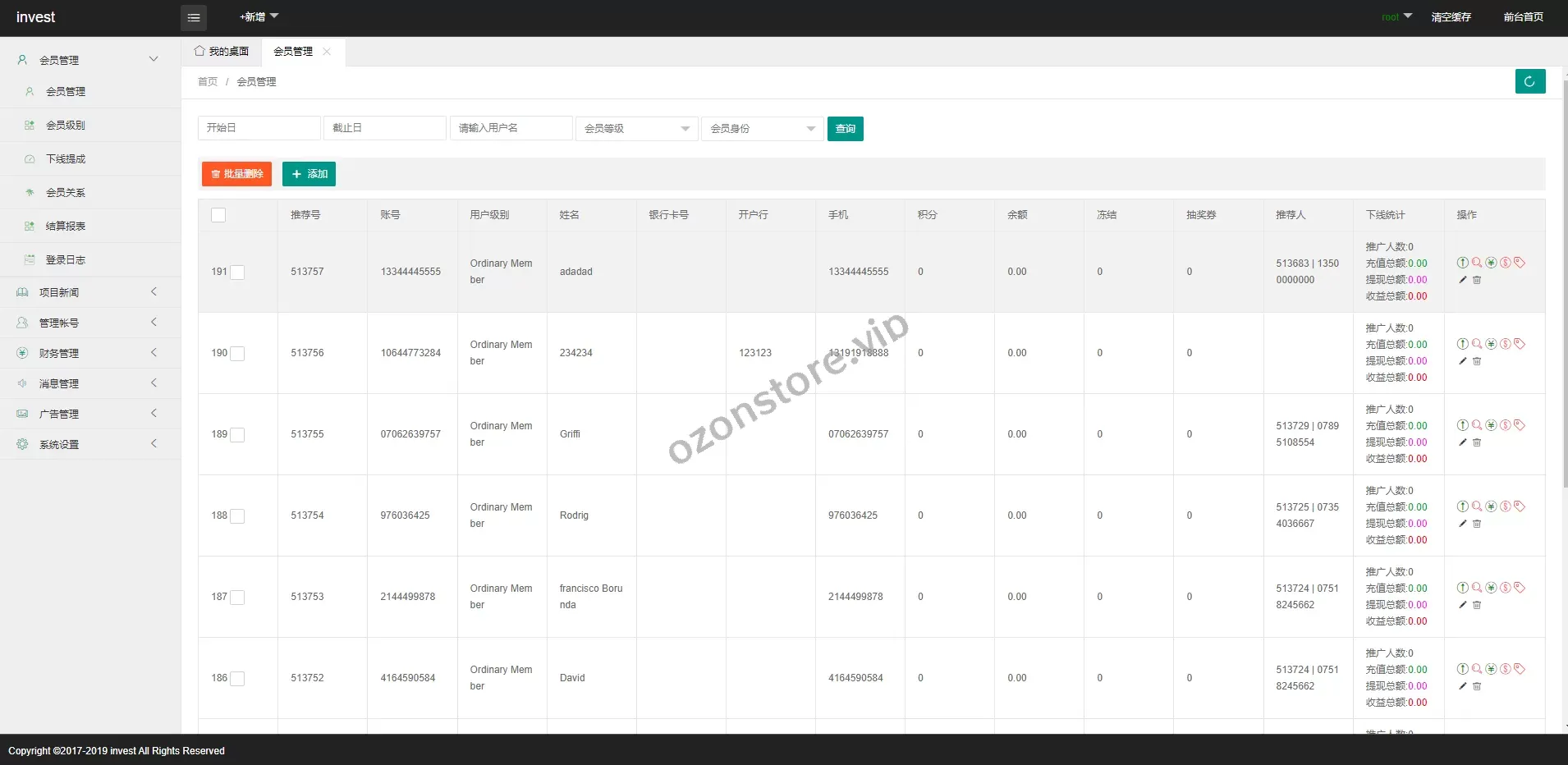Click the 查询 search button
This screenshot has height=765, width=1568.
point(845,129)
